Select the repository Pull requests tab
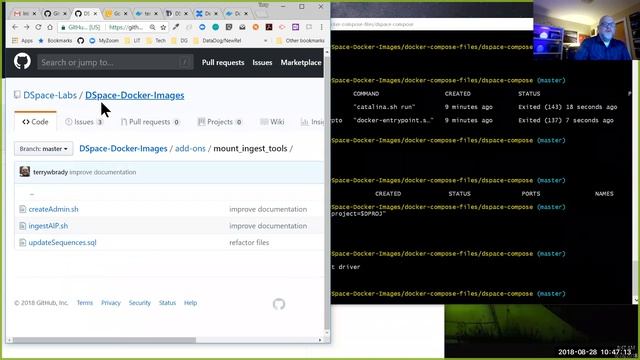This screenshot has height=360, width=640. 150,122
